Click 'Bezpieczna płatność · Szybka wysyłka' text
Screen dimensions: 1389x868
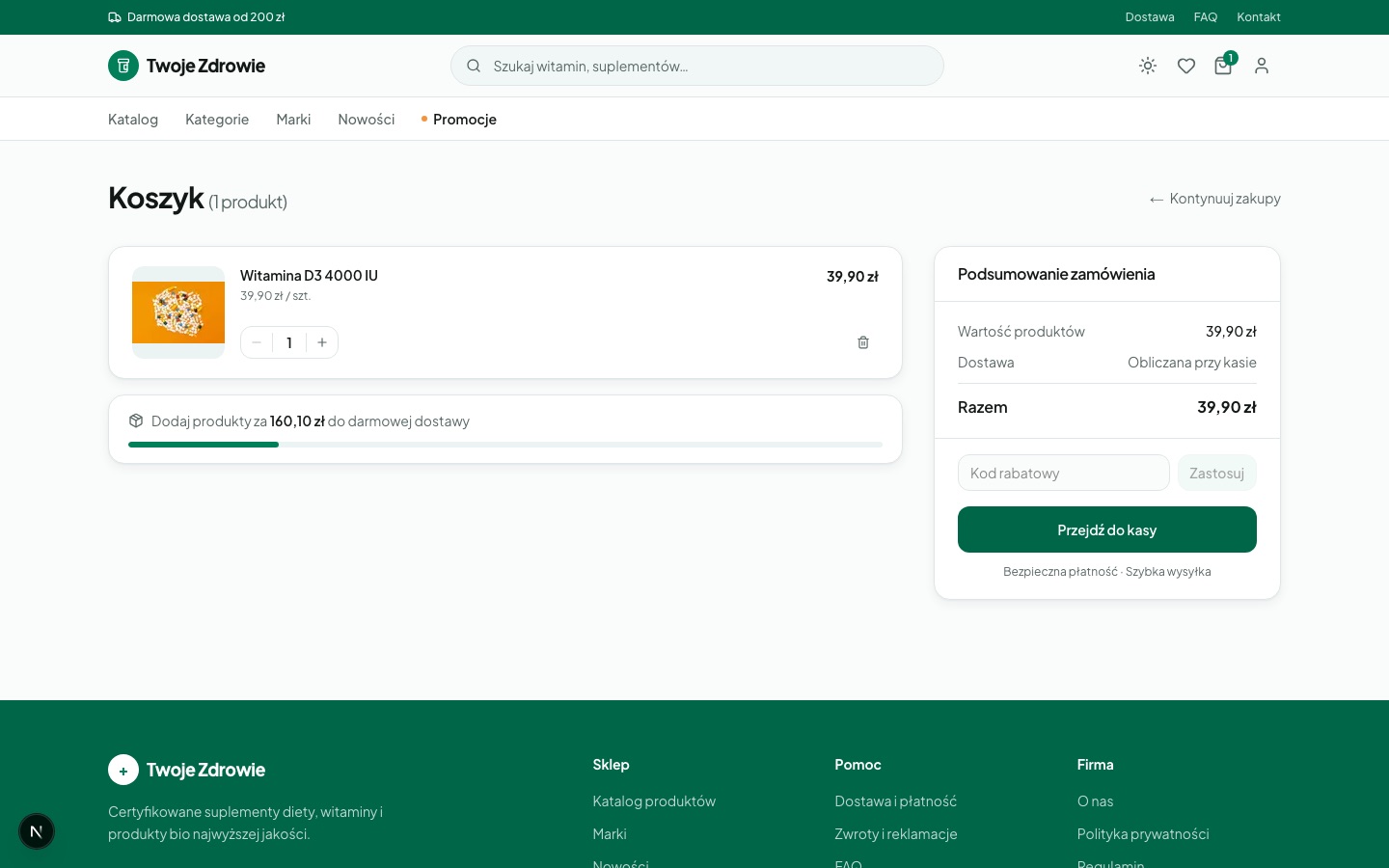click(x=1107, y=572)
